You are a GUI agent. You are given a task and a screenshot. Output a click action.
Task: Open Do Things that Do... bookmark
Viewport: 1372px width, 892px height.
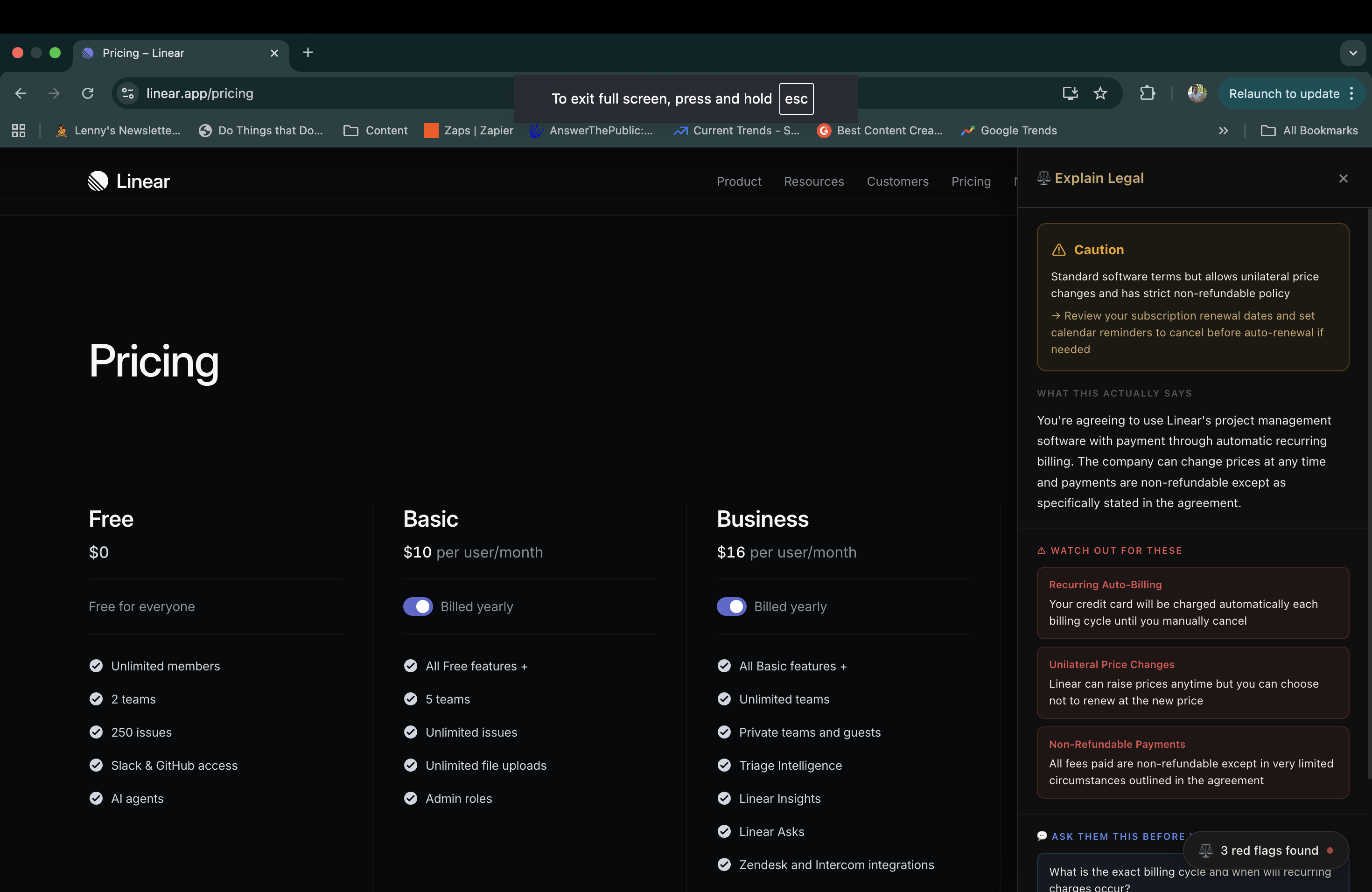[260, 131]
